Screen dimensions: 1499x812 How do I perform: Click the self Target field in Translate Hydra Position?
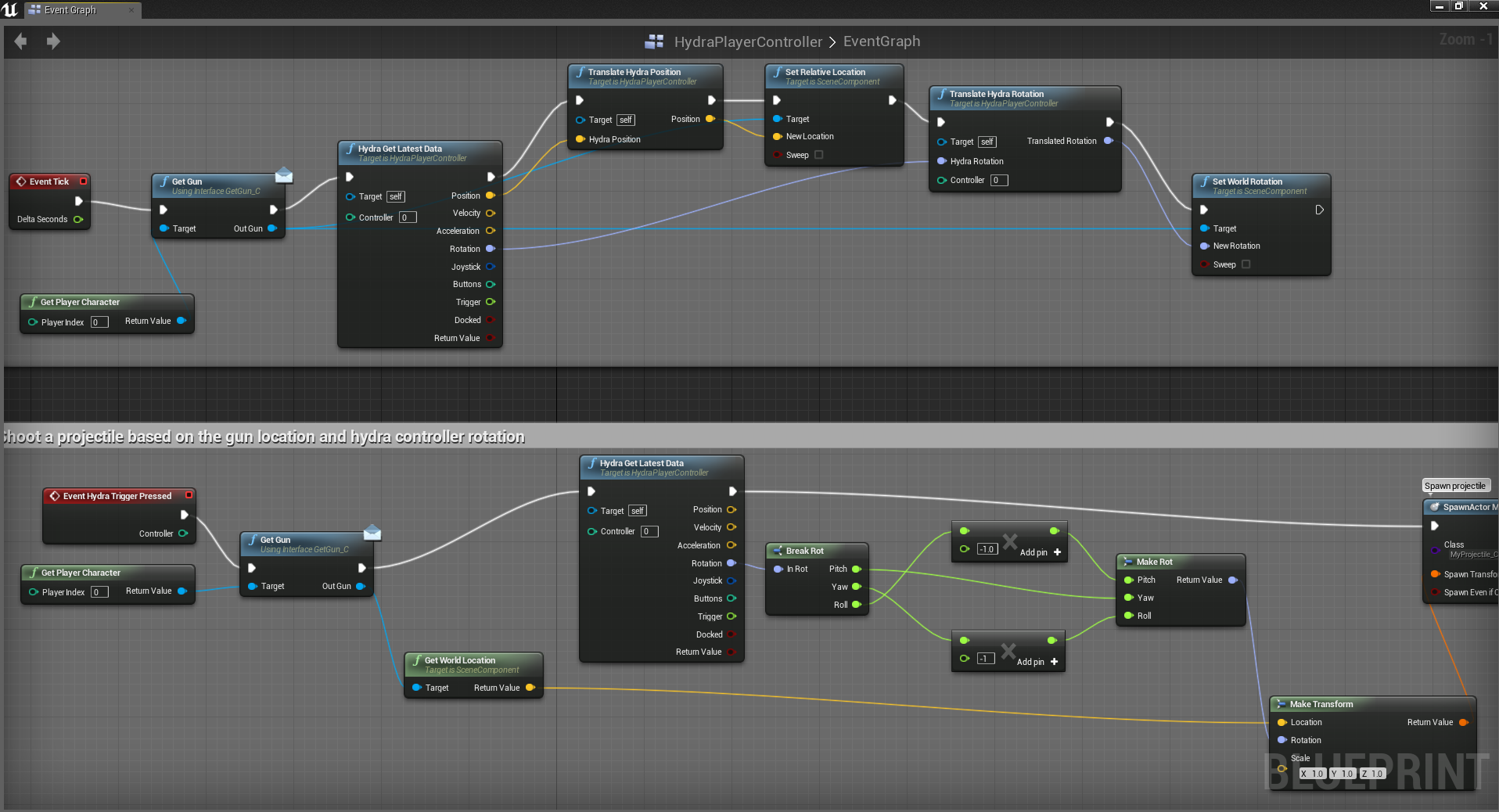click(626, 120)
